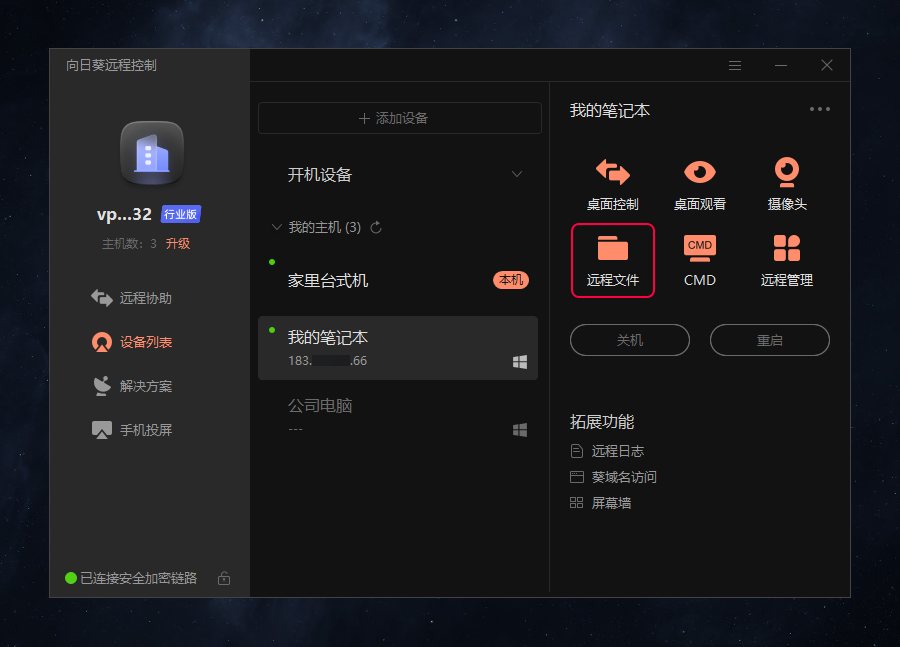Collapse the 开机设备 section
The height and width of the screenshot is (647, 900).
click(x=517, y=173)
